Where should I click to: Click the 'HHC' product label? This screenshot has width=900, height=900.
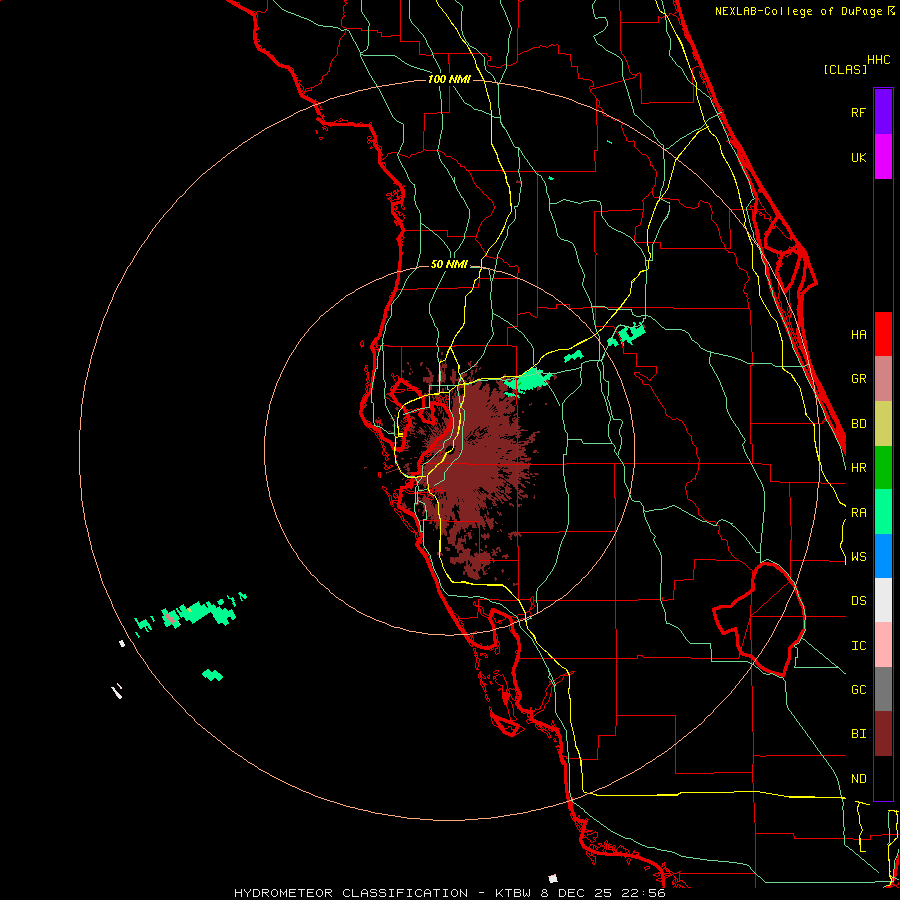[x=878, y=60]
